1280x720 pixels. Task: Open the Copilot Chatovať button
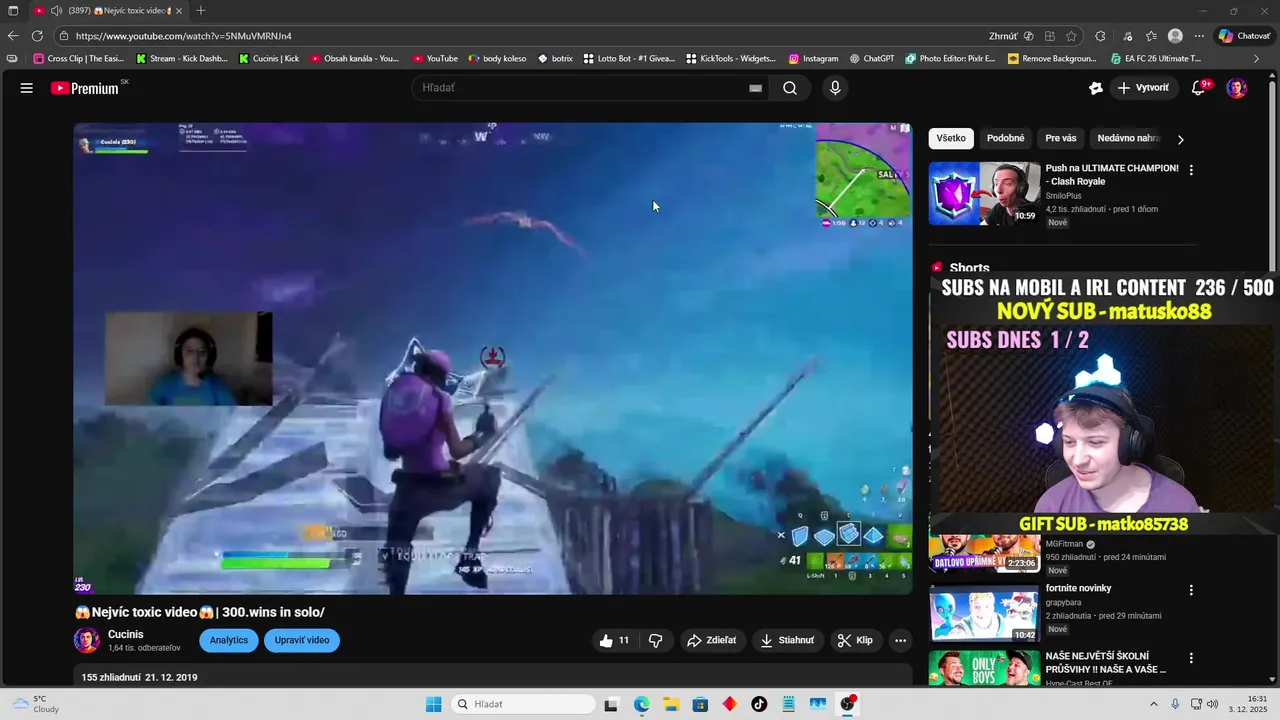pos(1244,36)
